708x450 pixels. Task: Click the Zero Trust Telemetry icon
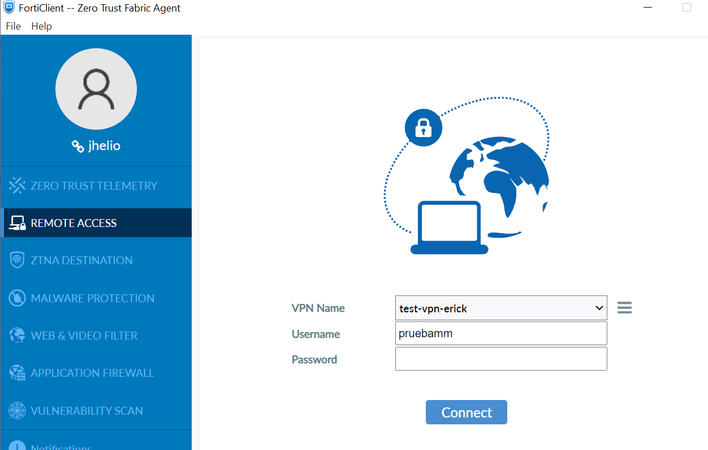17,186
